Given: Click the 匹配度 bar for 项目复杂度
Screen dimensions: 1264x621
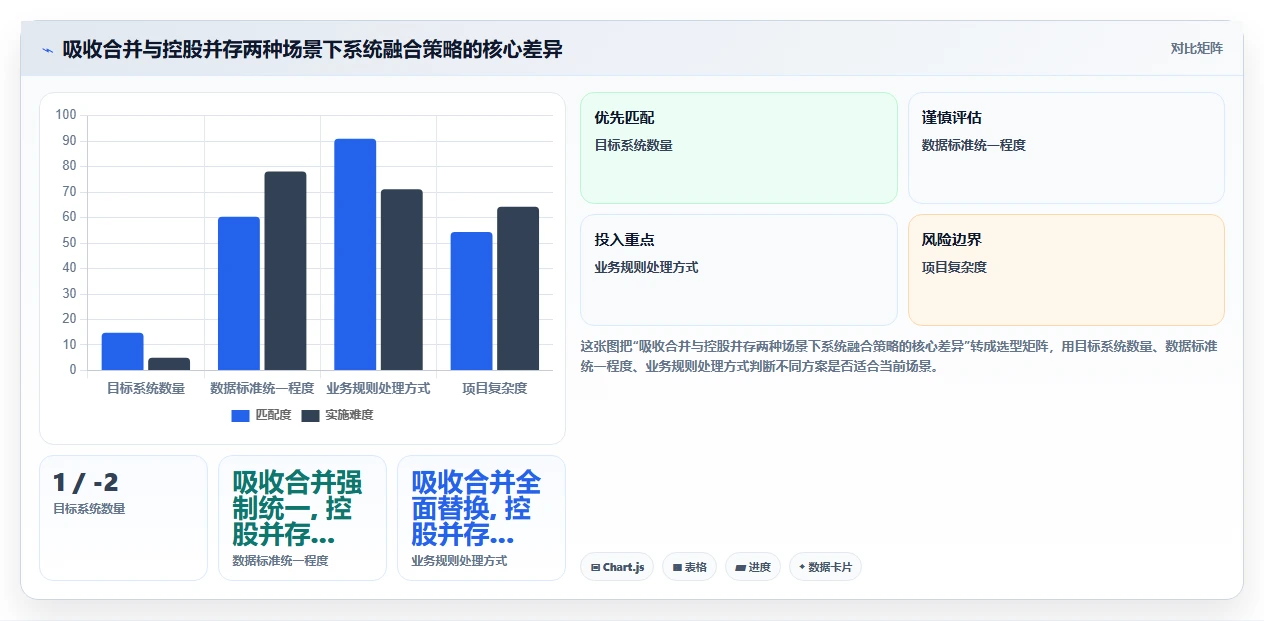Looking at the screenshot, I should [471, 301].
